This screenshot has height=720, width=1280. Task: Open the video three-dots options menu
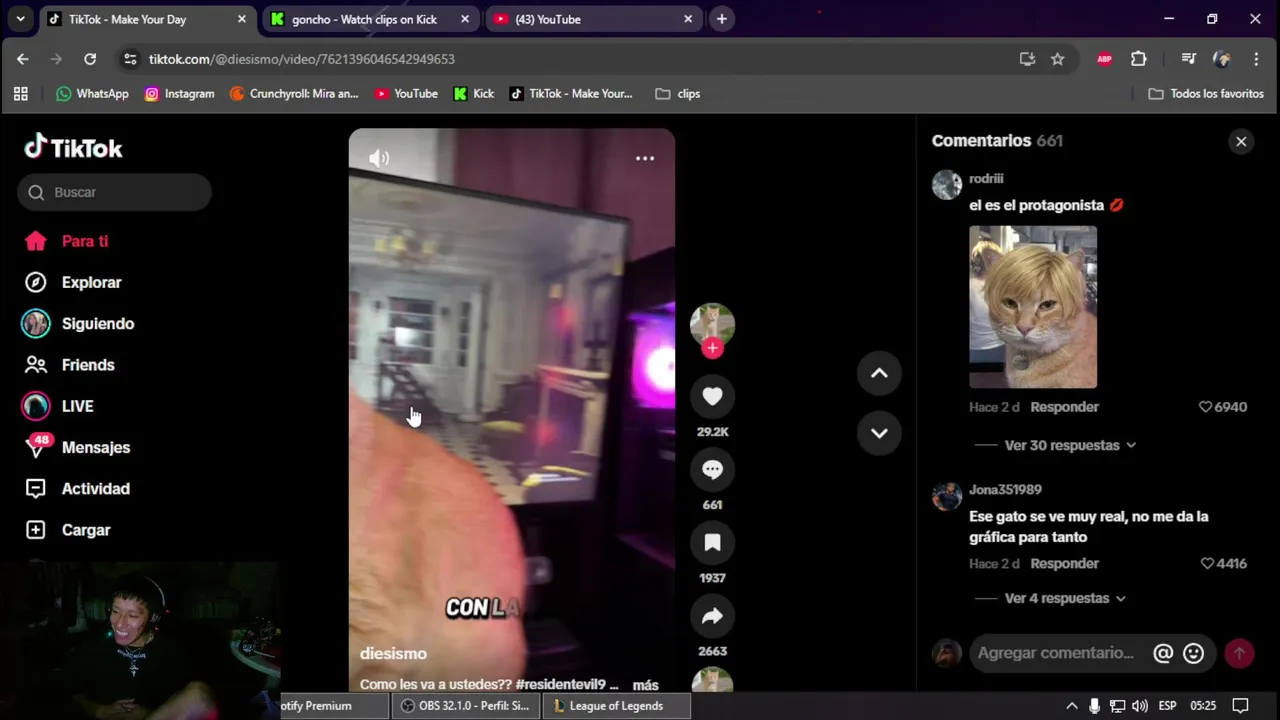[645, 158]
